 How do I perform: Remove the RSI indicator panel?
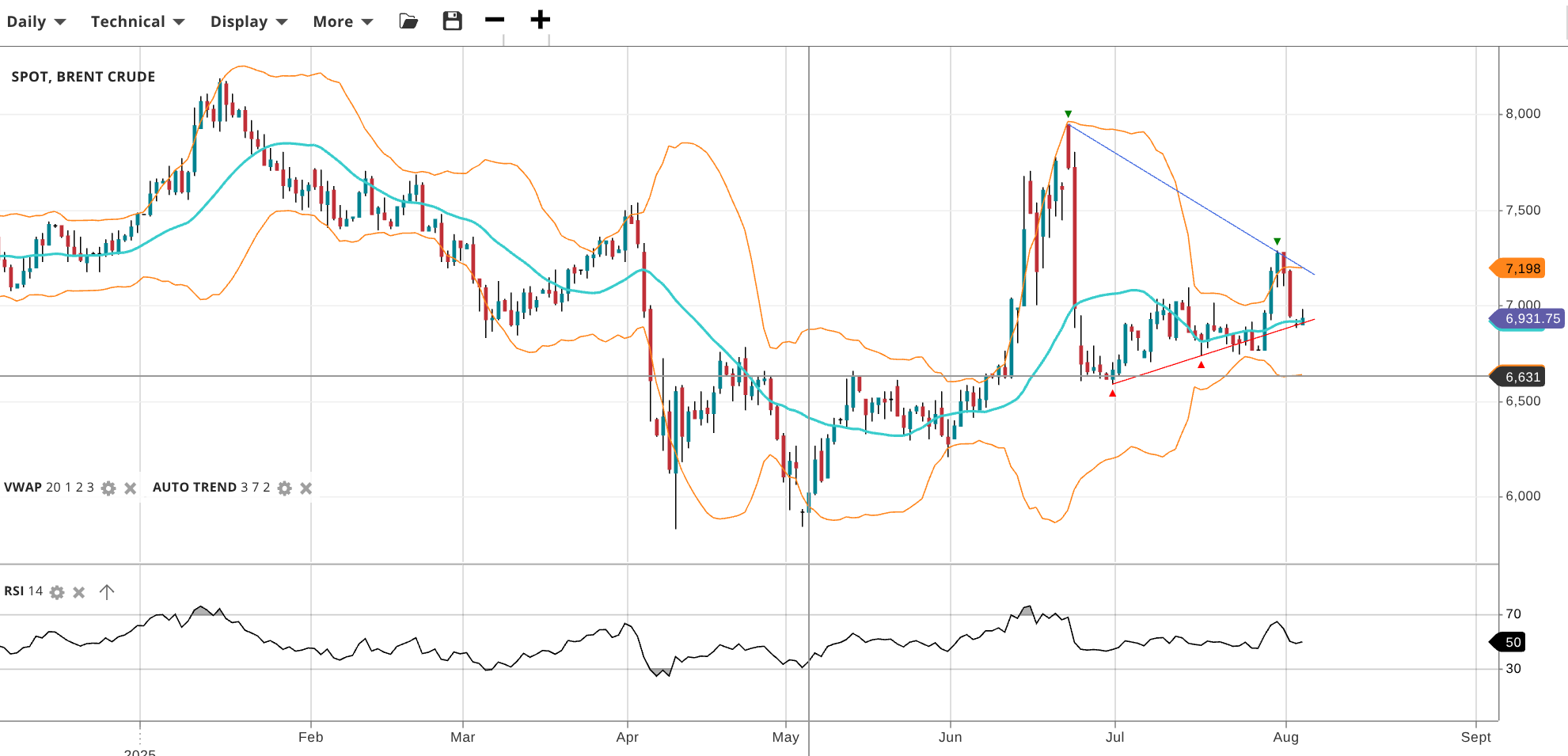pyautogui.click(x=79, y=592)
